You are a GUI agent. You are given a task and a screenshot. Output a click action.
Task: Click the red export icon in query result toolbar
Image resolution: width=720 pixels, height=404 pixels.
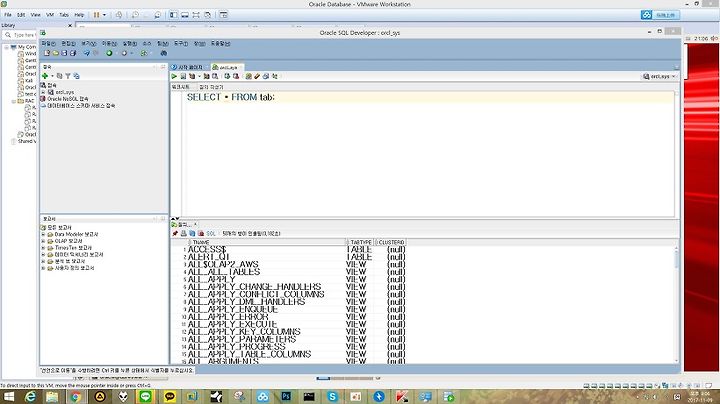click(201, 234)
